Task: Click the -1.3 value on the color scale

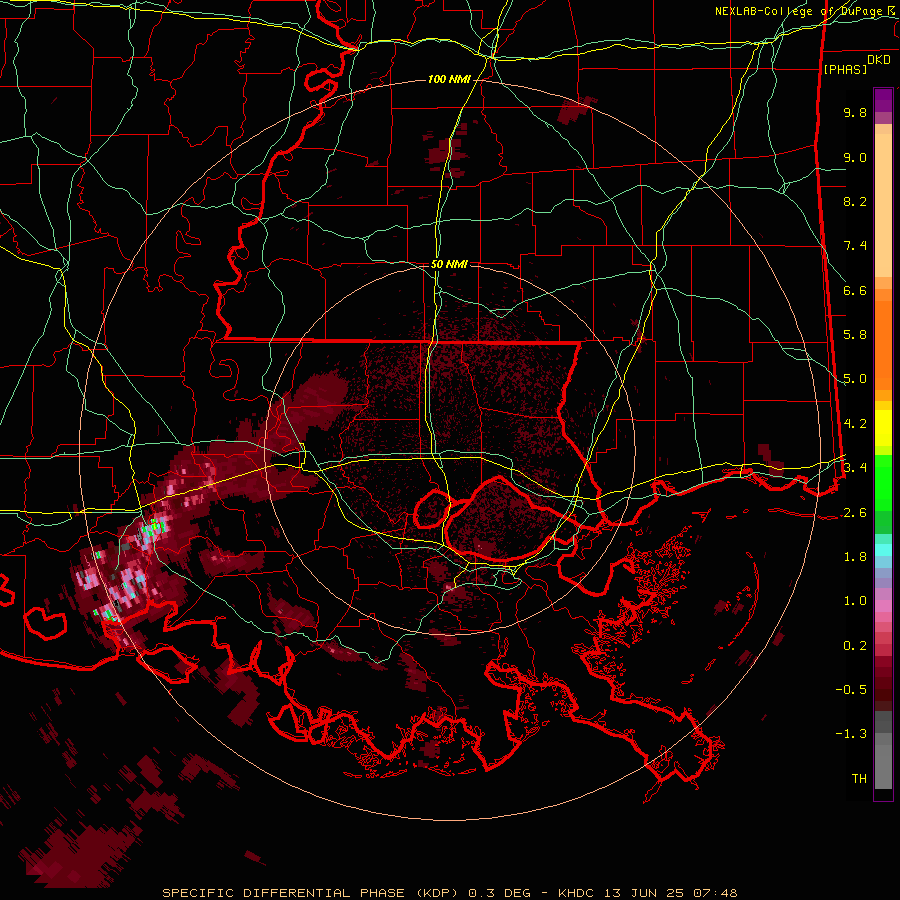Action: [851, 734]
